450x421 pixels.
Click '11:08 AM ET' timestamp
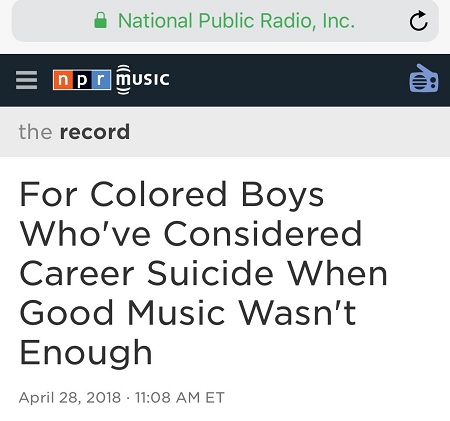click(x=180, y=397)
